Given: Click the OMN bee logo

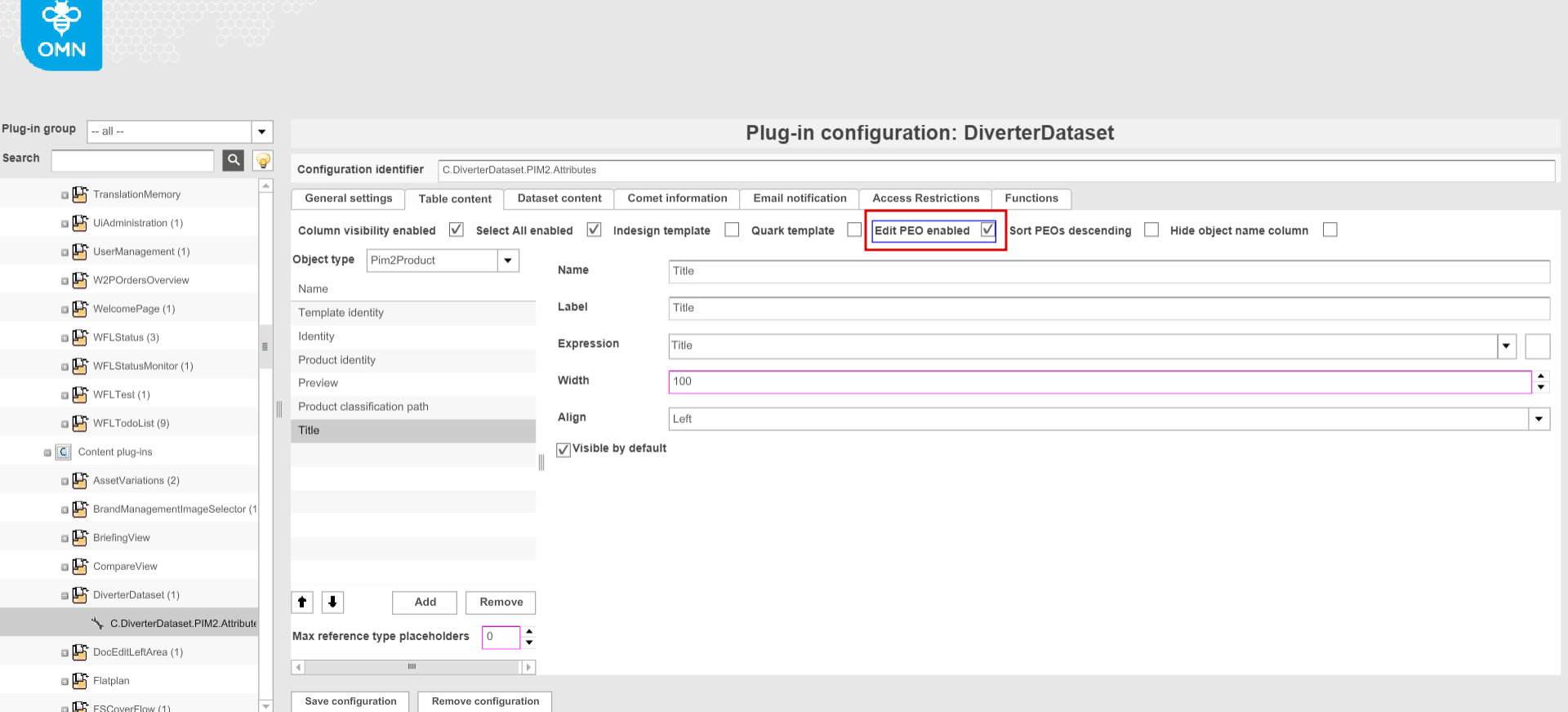Looking at the screenshot, I should [62, 33].
